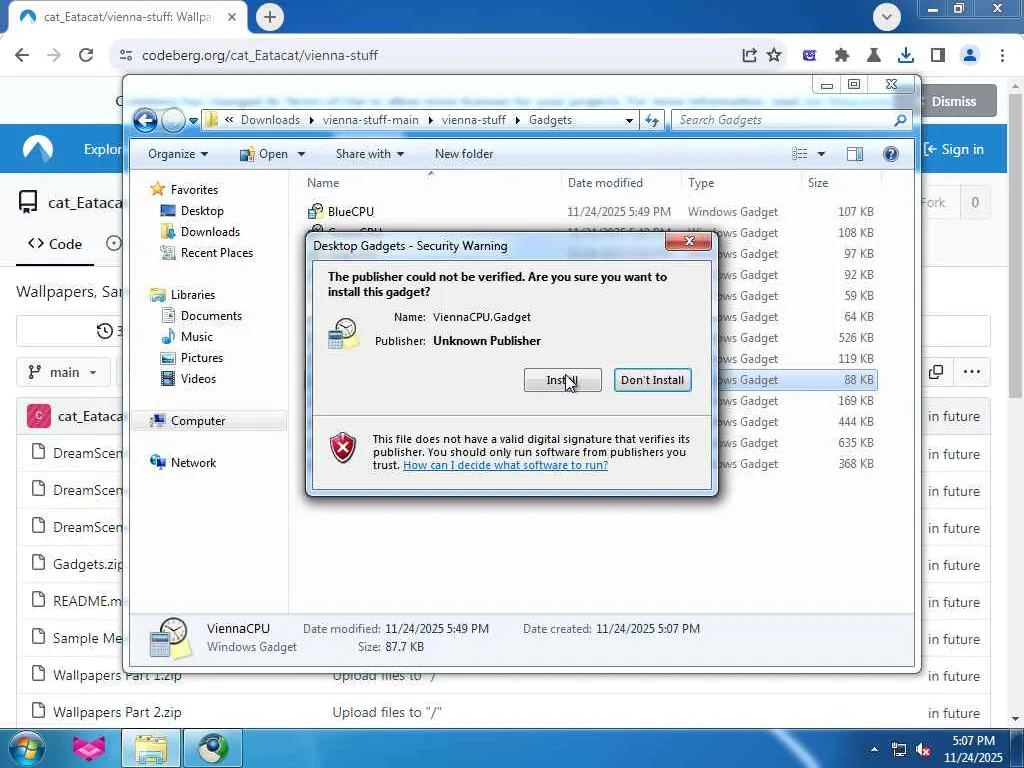Click Install in the security warning dialog
1024x768 pixels.
(562, 380)
